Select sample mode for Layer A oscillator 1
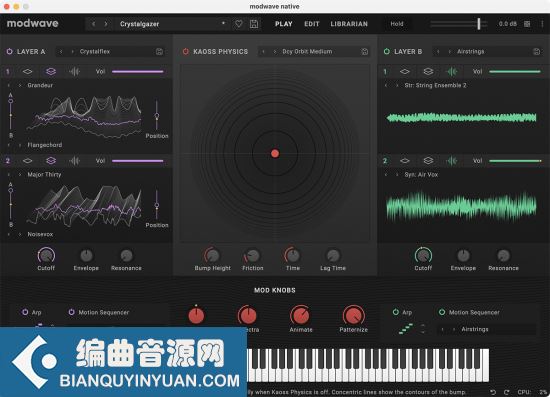The image size is (550, 397). click(74, 72)
